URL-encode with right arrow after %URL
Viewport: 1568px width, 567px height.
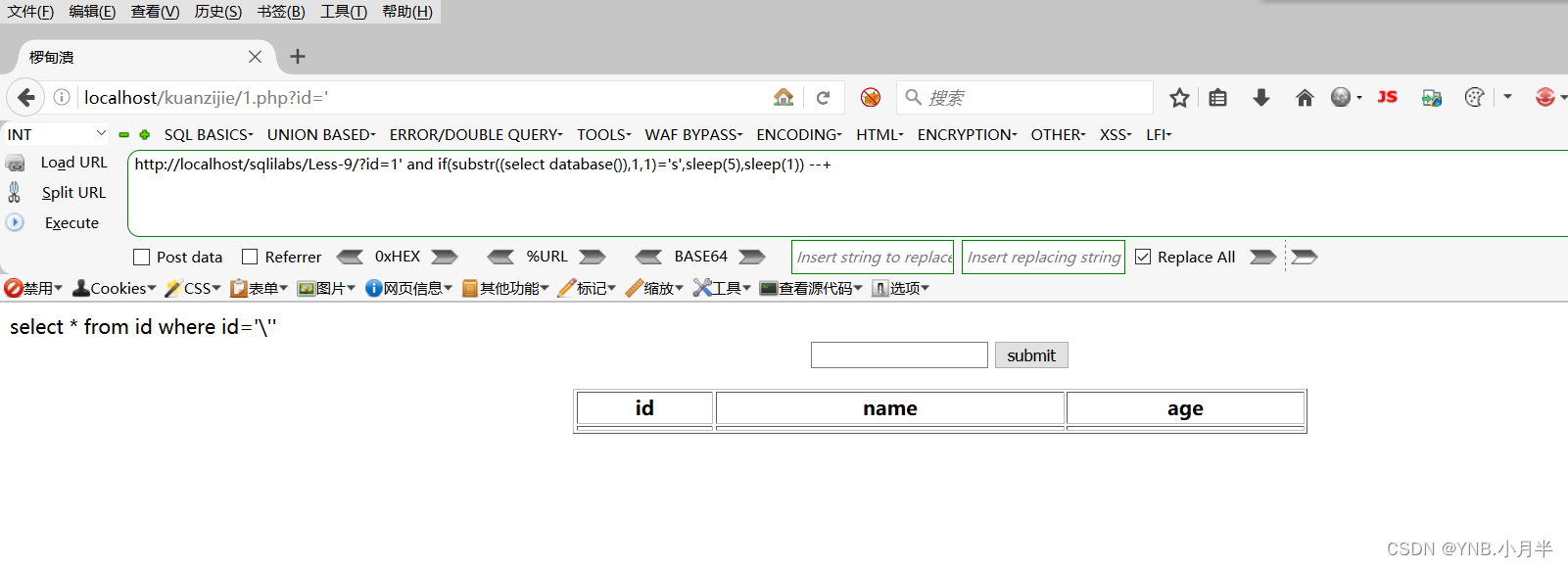(593, 257)
